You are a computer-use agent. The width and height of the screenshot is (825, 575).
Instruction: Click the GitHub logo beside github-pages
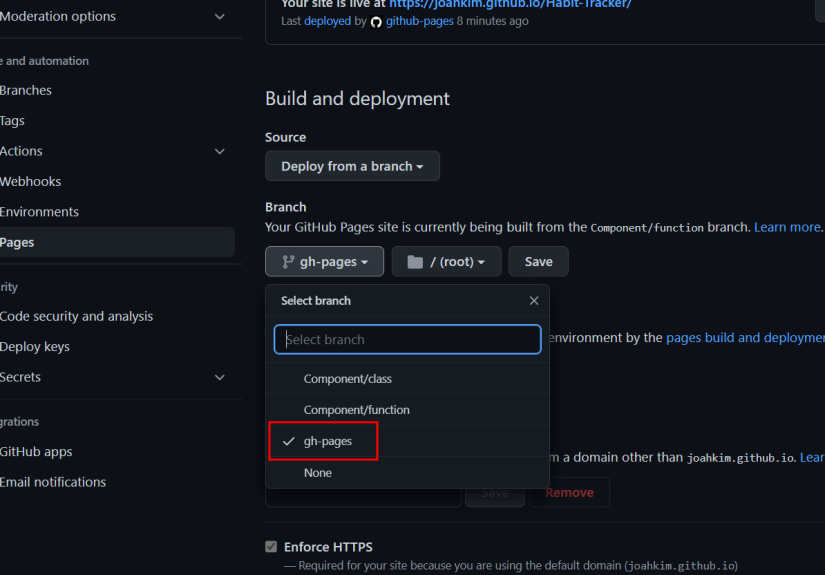(x=376, y=22)
